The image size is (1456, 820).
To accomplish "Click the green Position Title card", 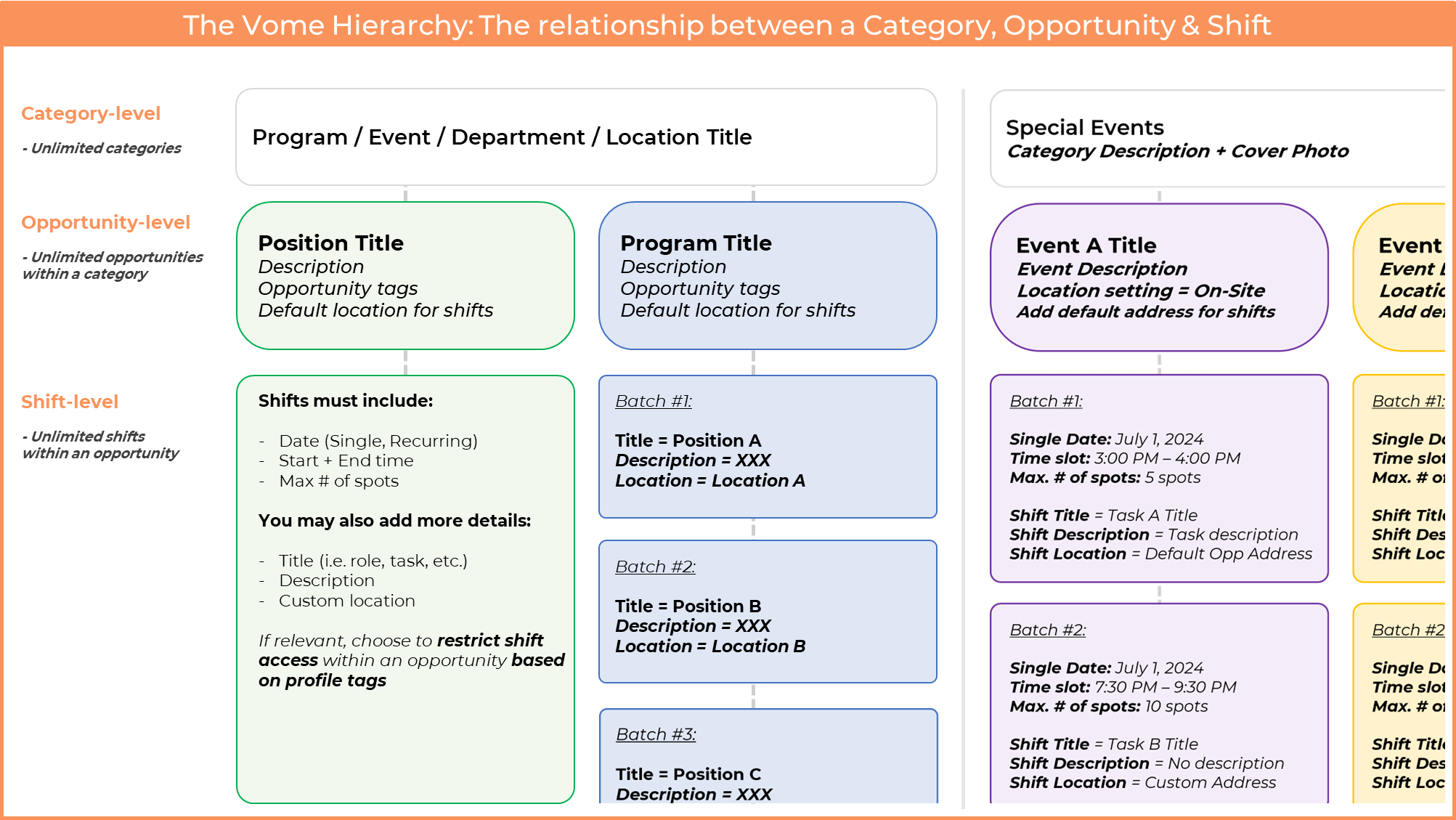I will pyautogui.click(x=405, y=276).
